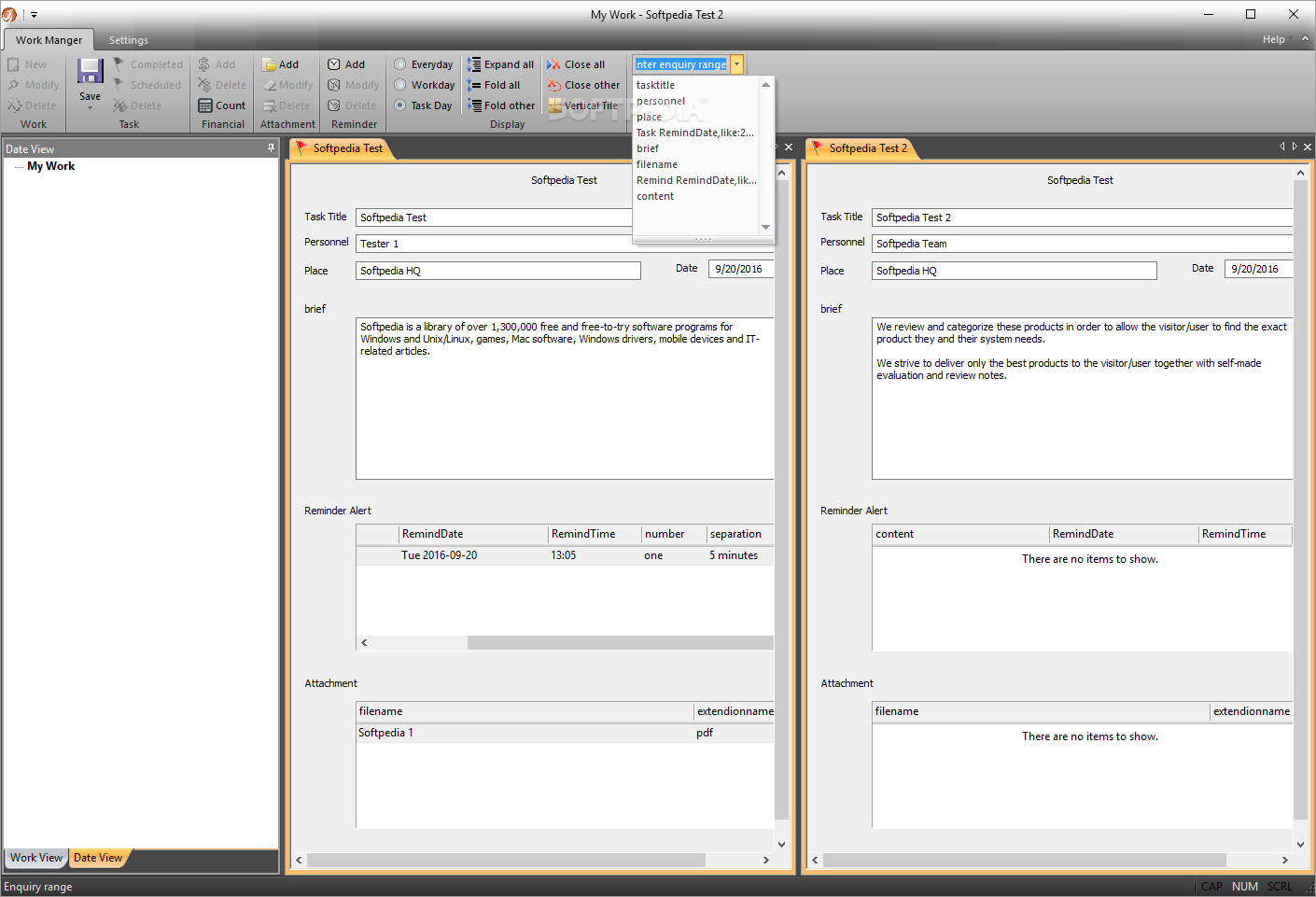Click Fold other in Display group

tap(501, 105)
